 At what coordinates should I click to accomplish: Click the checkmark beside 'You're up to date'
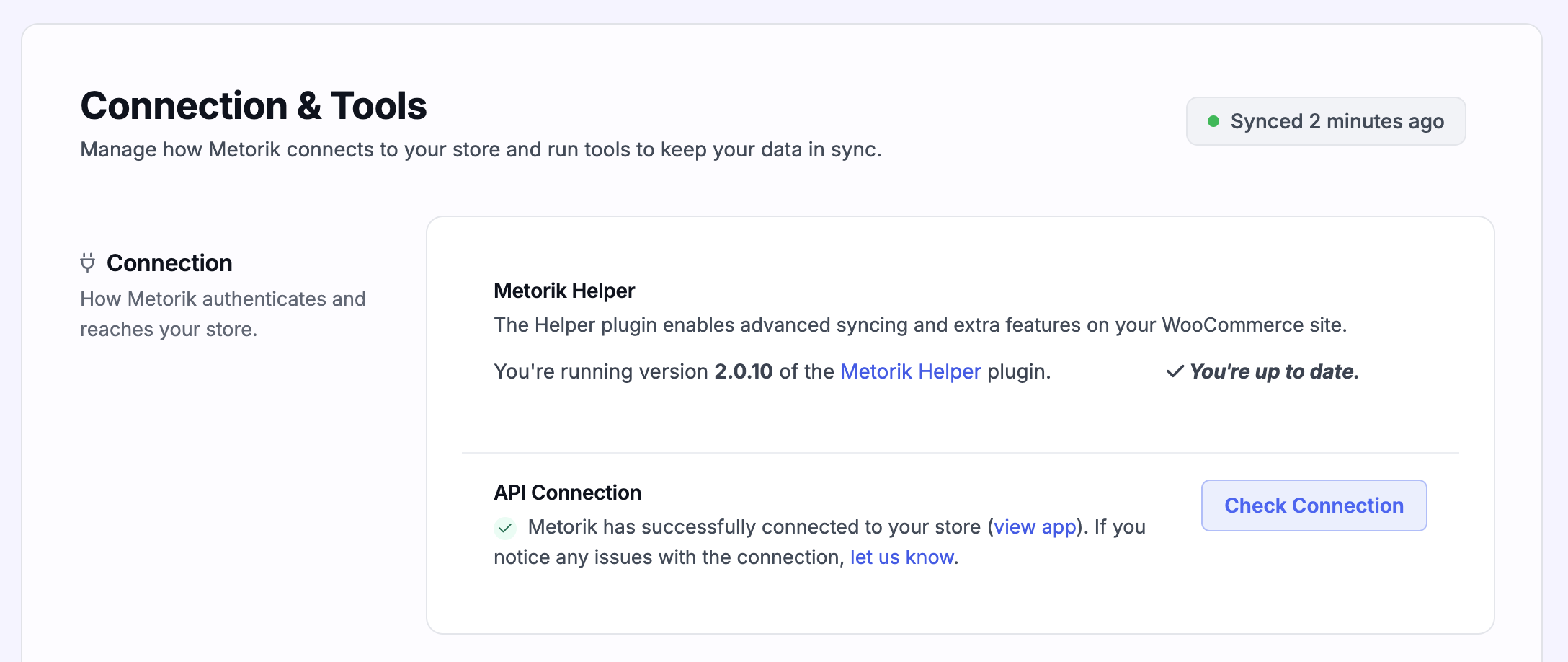pos(1175,371)
